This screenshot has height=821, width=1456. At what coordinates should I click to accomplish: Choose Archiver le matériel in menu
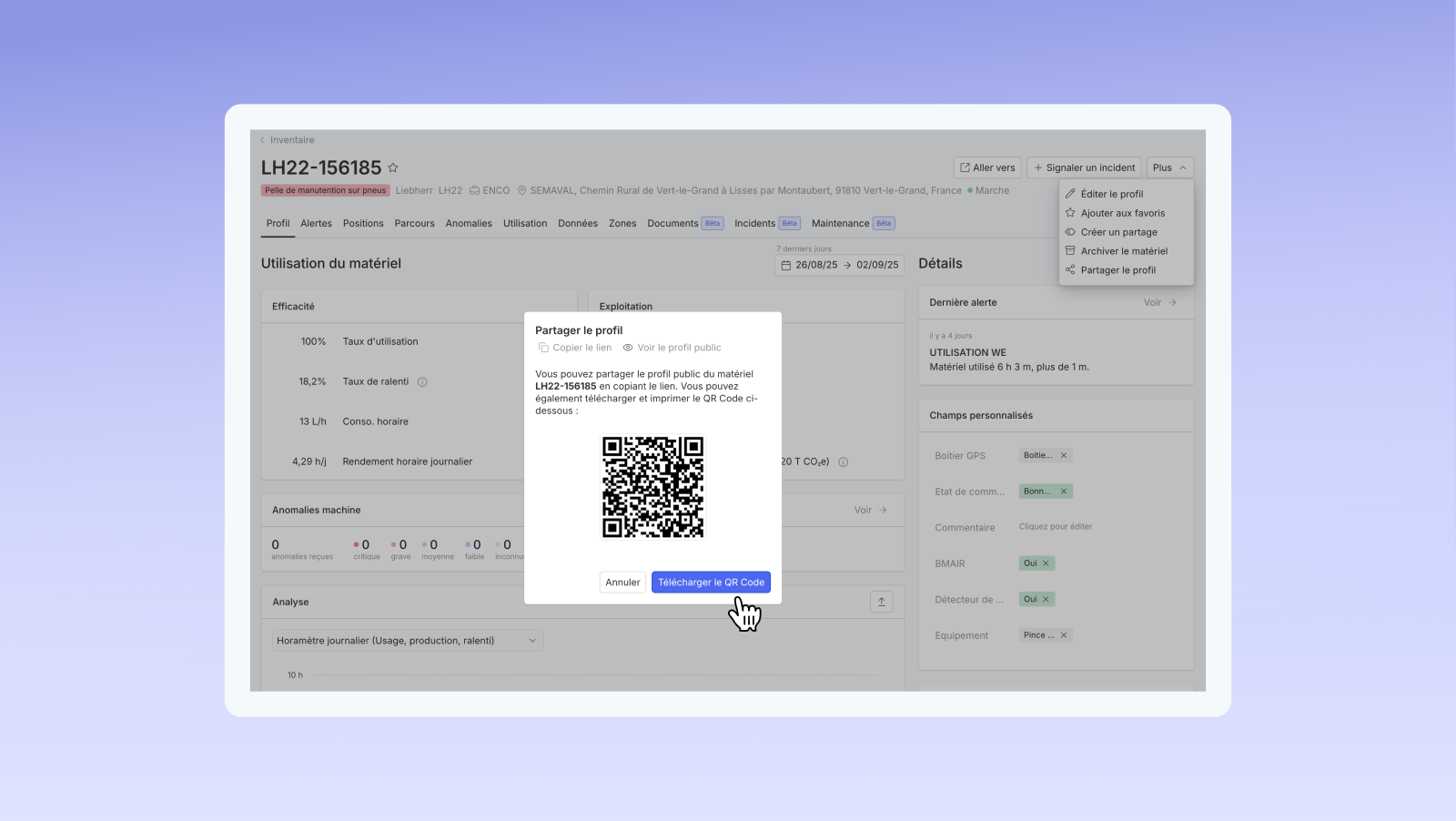point(1126,251)
